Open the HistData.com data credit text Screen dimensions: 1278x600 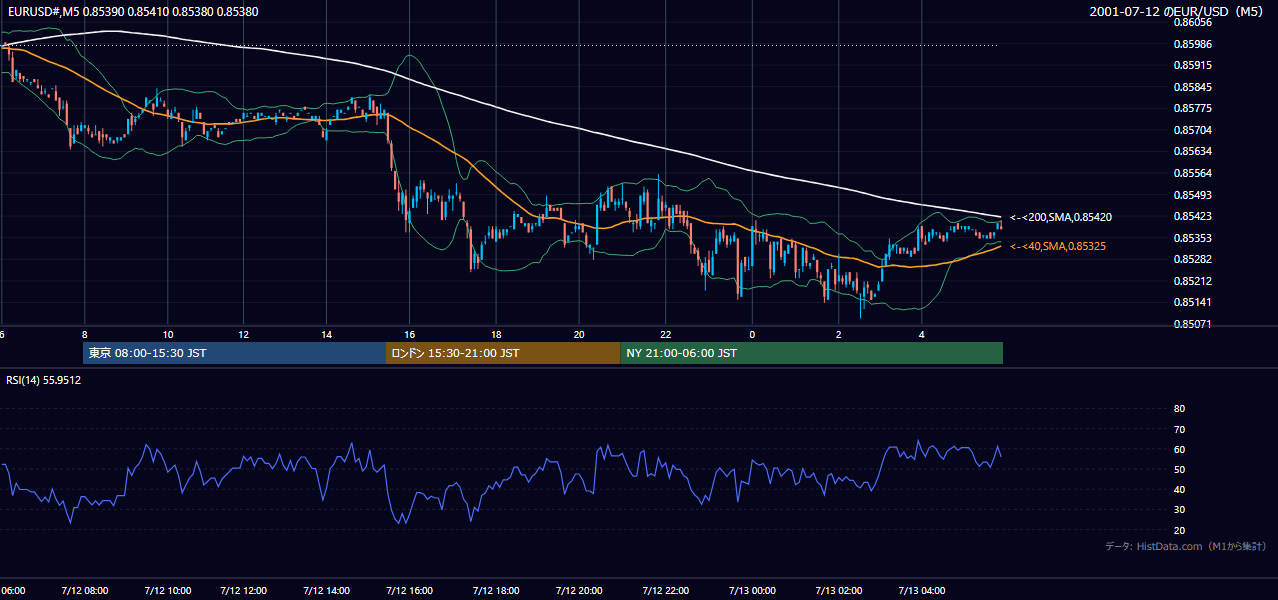pos(1186,546)
